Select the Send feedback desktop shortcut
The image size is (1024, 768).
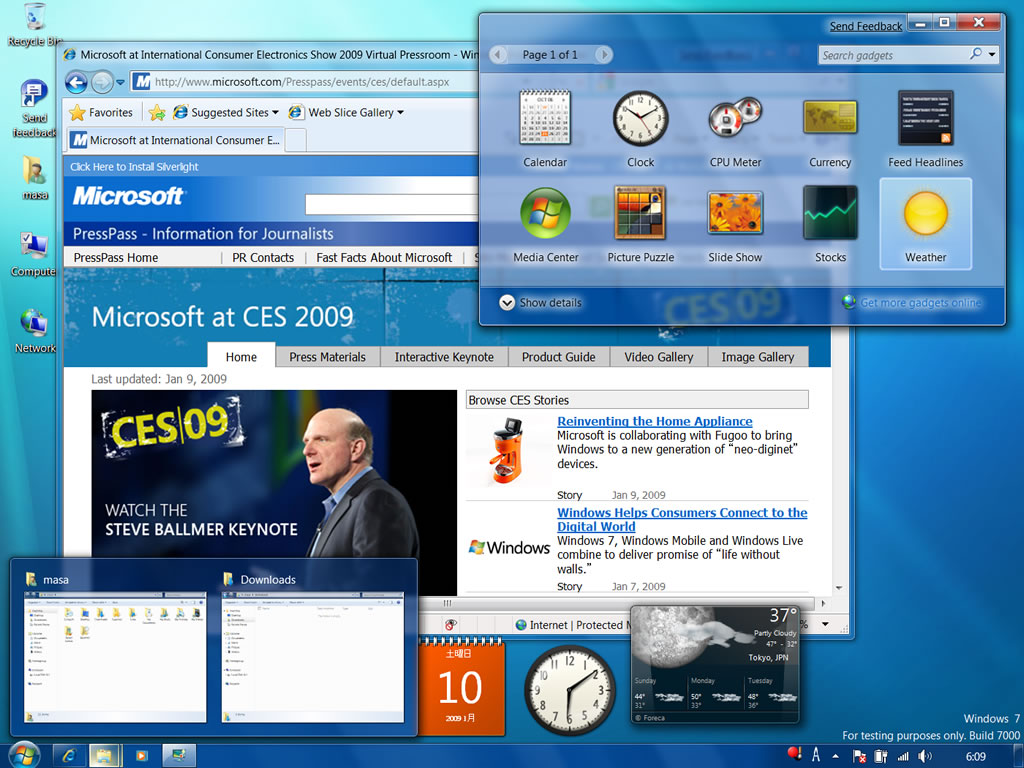pos(34,108)
